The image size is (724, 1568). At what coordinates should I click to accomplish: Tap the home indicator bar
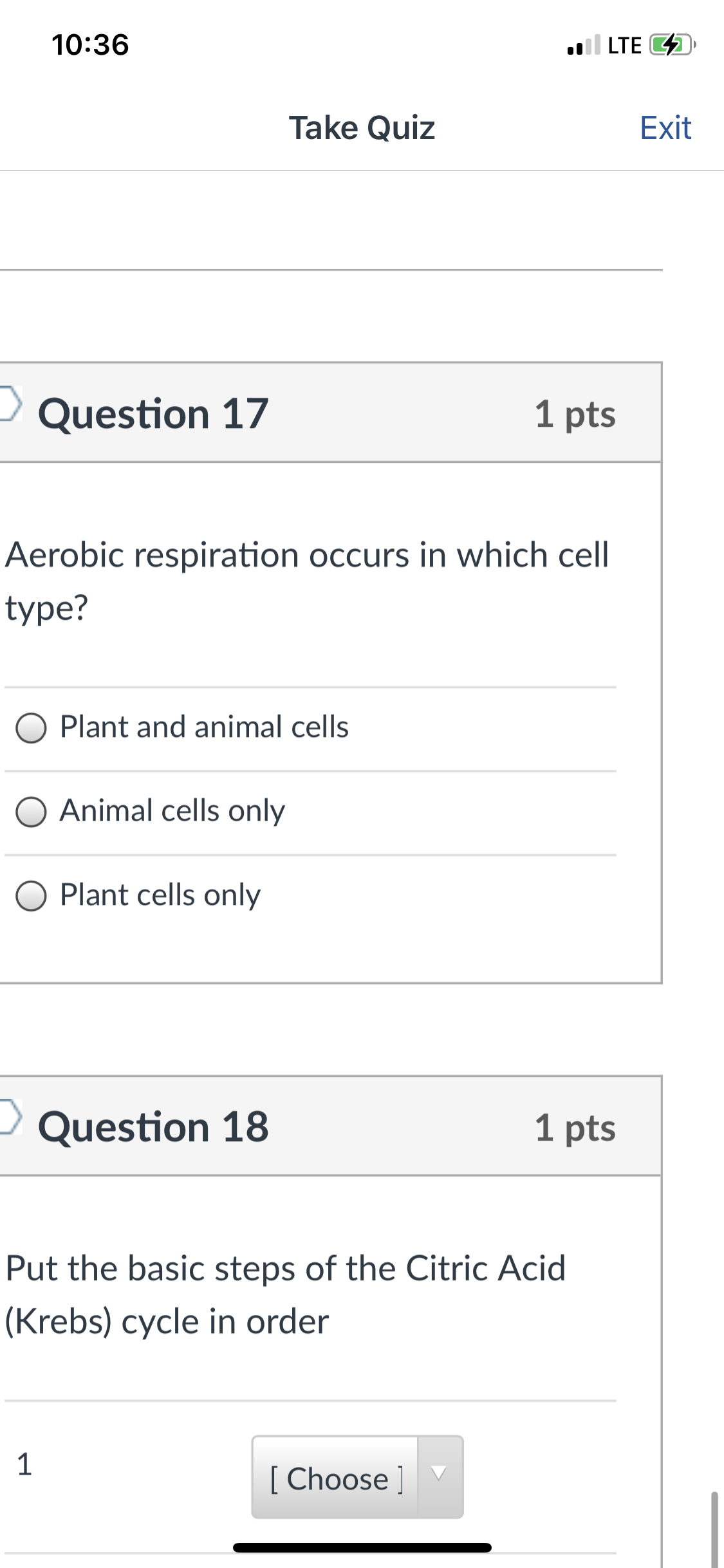362,1547
